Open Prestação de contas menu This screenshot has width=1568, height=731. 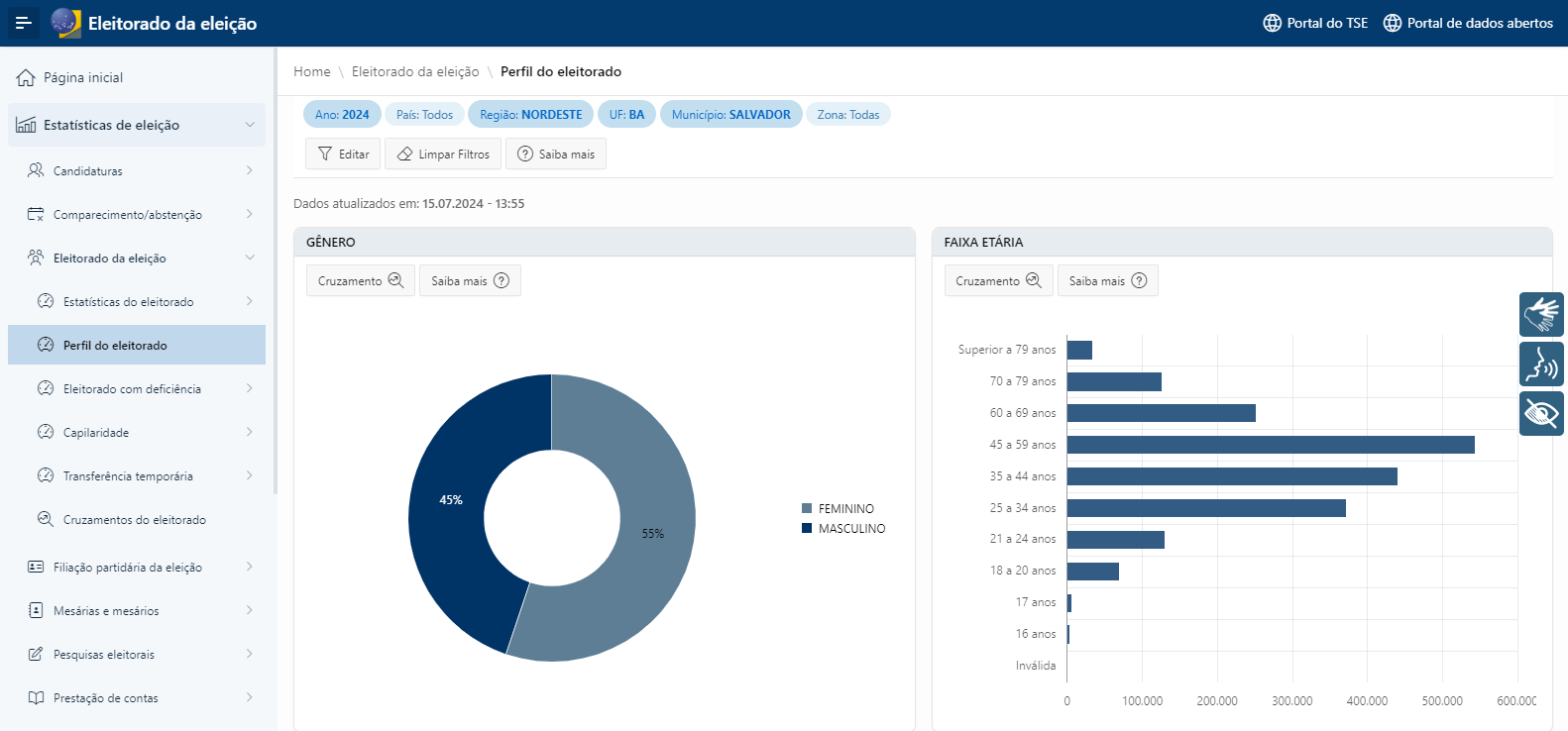pyautogui.click(x=137, y=697)
